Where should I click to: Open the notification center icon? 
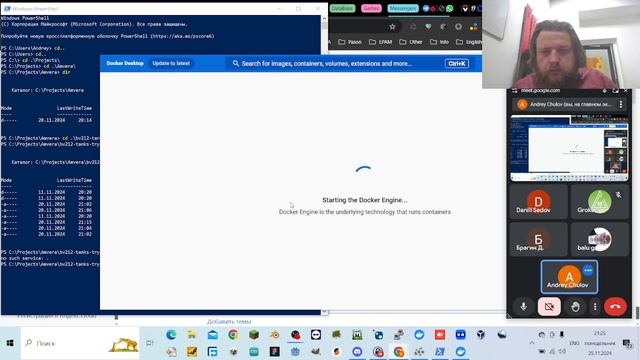[x=627, y=343]
